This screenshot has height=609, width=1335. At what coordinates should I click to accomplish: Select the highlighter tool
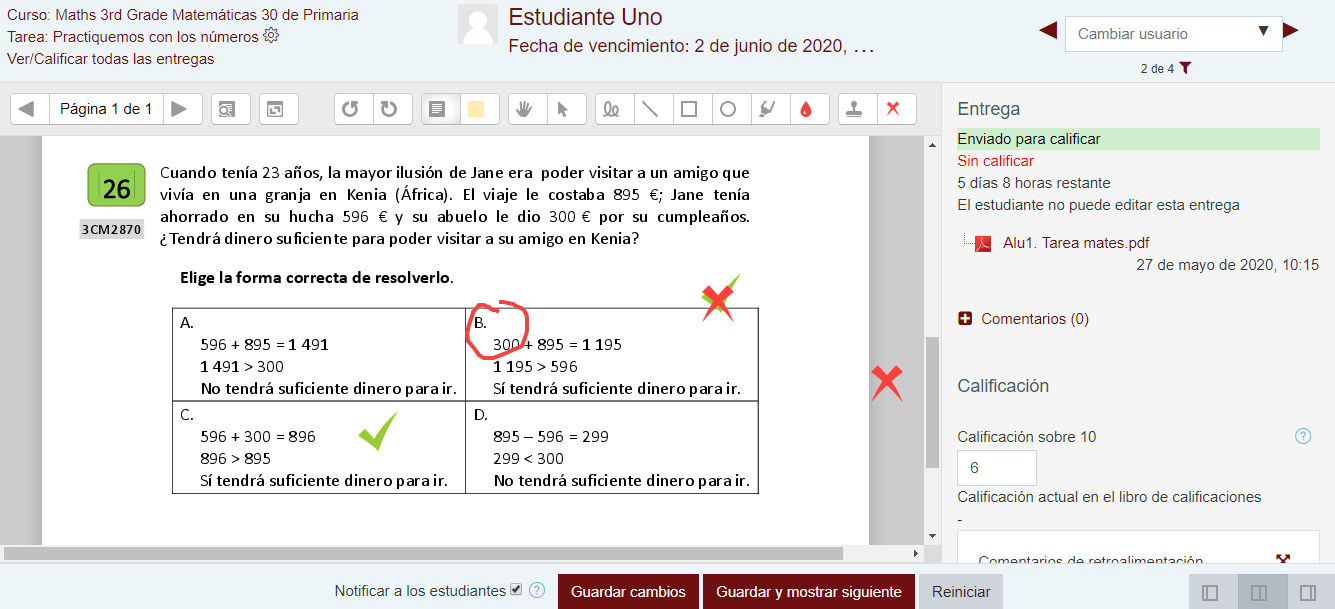767,109
